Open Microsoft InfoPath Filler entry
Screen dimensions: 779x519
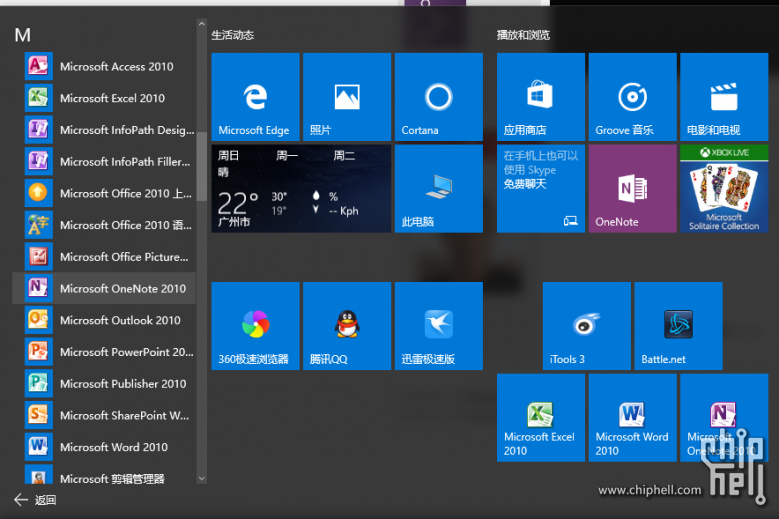click(x=104, y=161)
